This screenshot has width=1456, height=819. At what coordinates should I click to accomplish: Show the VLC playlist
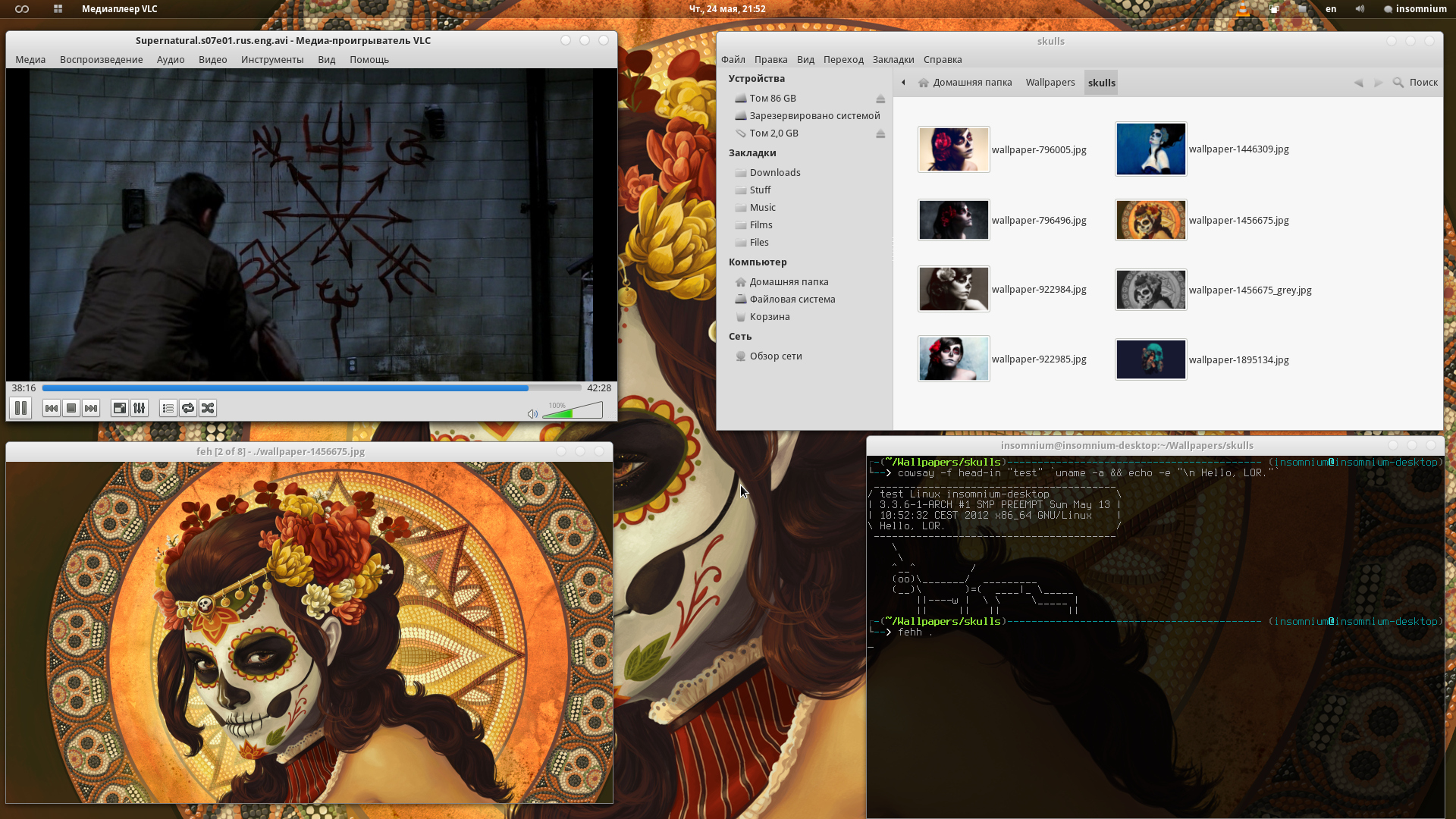(168, 408)
